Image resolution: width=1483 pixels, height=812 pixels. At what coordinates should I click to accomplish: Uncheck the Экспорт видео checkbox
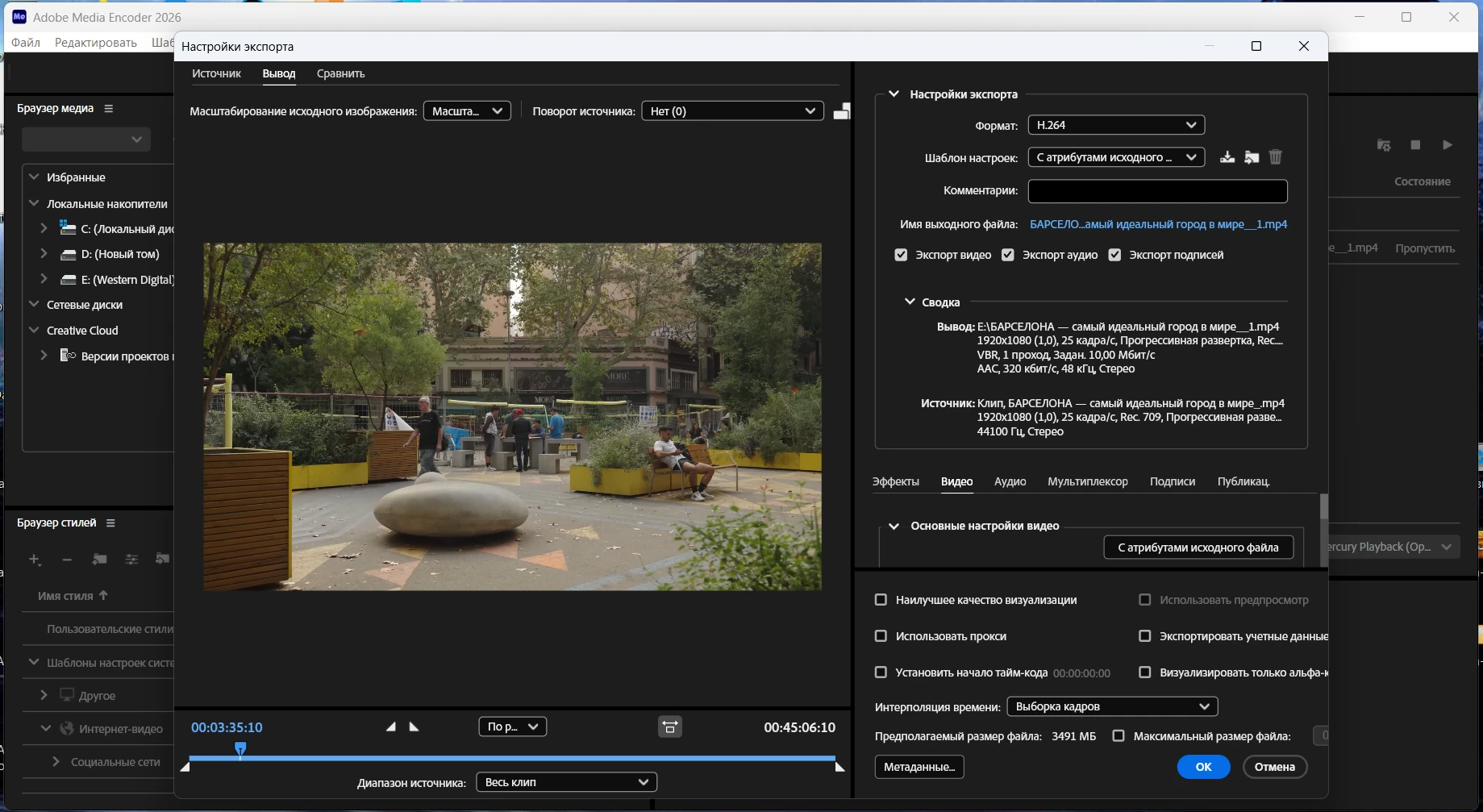pos(902,255)
